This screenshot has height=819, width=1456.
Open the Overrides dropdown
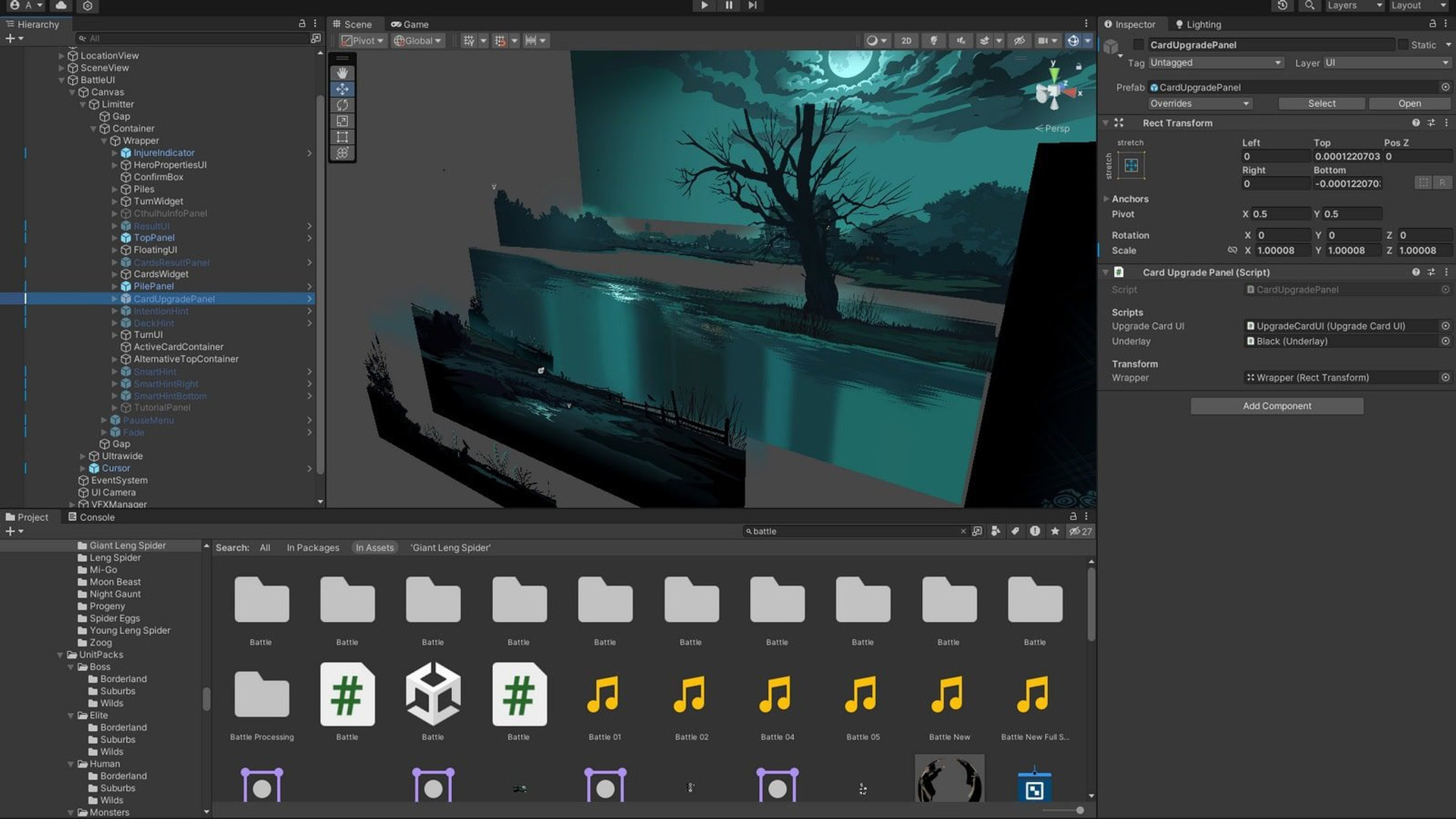(1200, 104)
